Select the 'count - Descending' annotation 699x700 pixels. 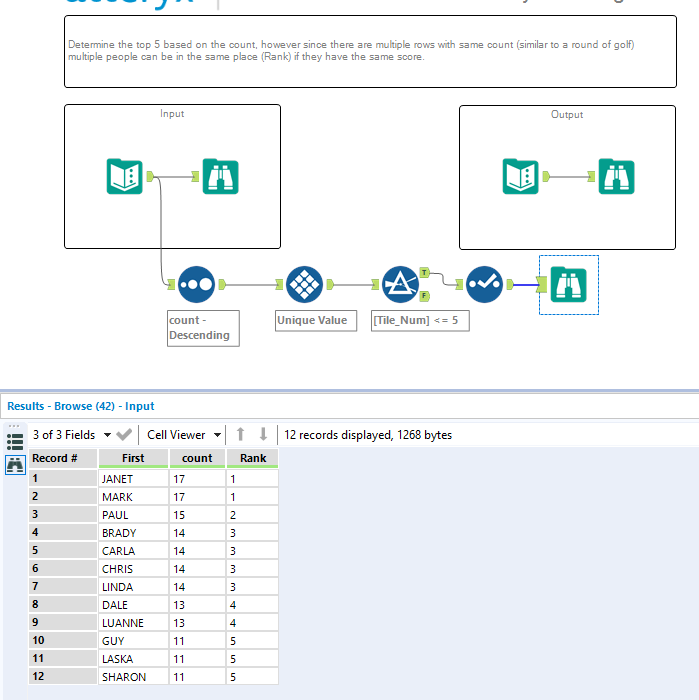coord(203,328)
